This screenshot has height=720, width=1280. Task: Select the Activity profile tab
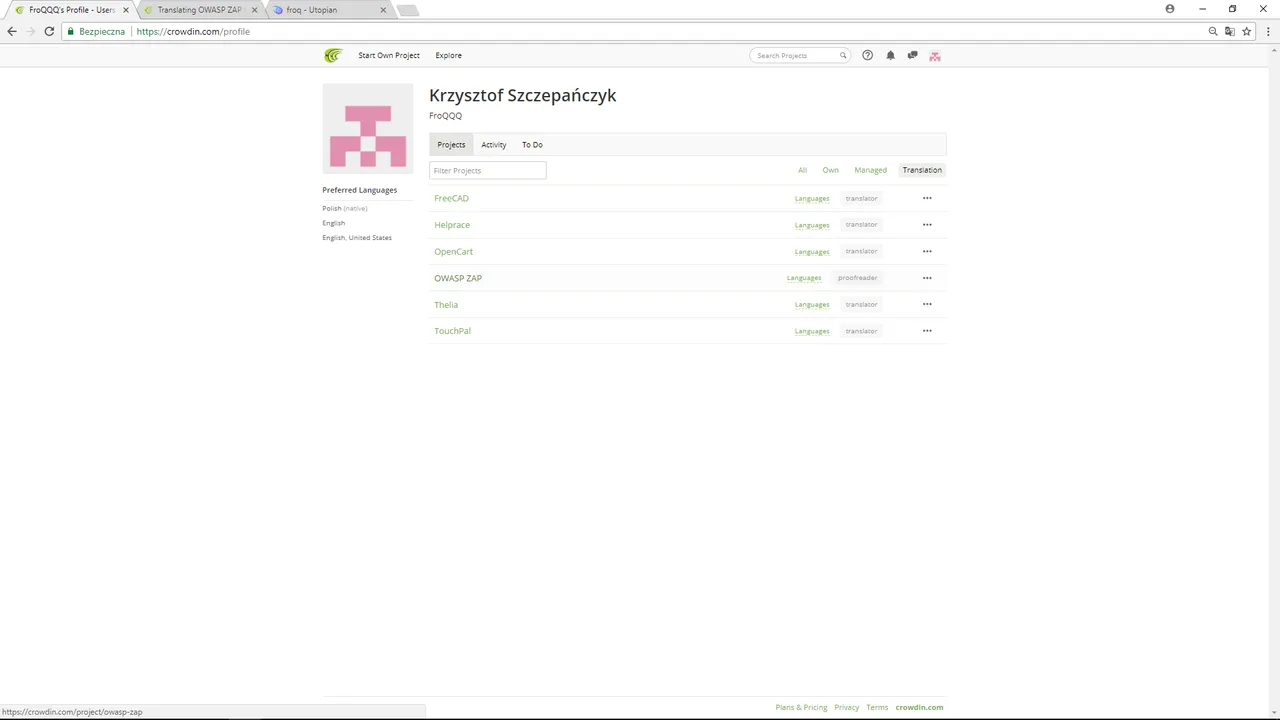click(494, 145)
